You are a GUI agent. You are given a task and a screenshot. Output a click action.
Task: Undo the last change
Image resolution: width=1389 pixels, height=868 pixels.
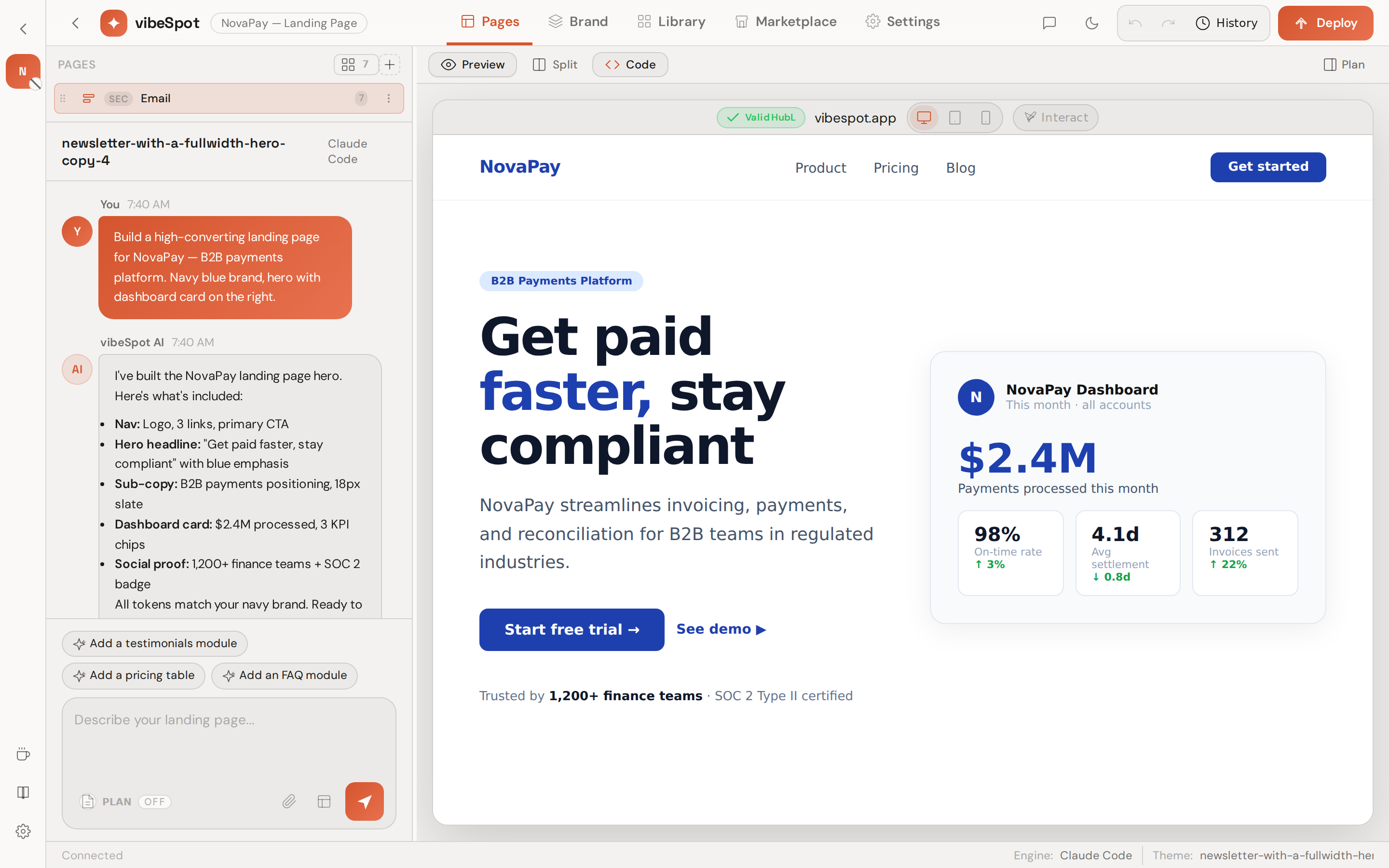pos(1135,23)
